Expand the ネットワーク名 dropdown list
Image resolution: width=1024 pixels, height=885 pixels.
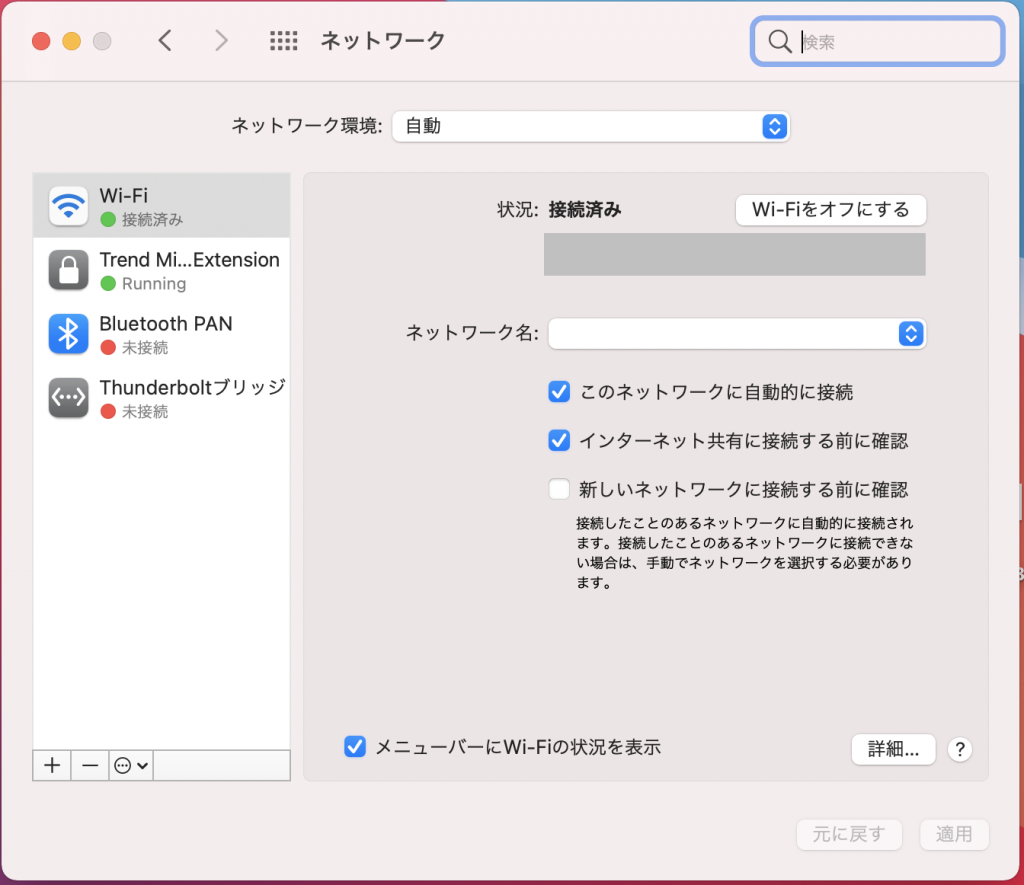(x=736, y=334)
